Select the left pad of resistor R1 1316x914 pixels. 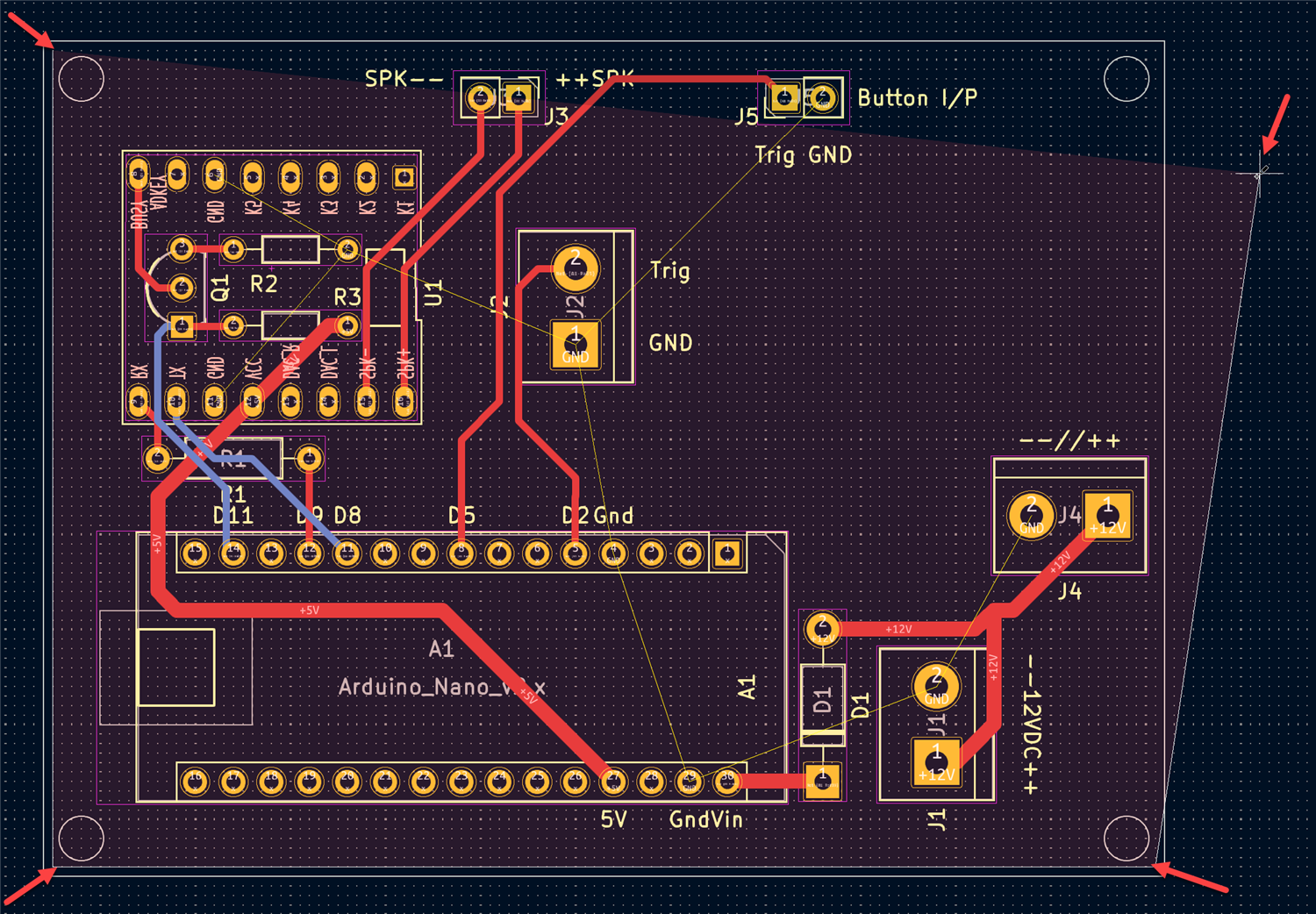pyautogui.click(x=158, y=458)
